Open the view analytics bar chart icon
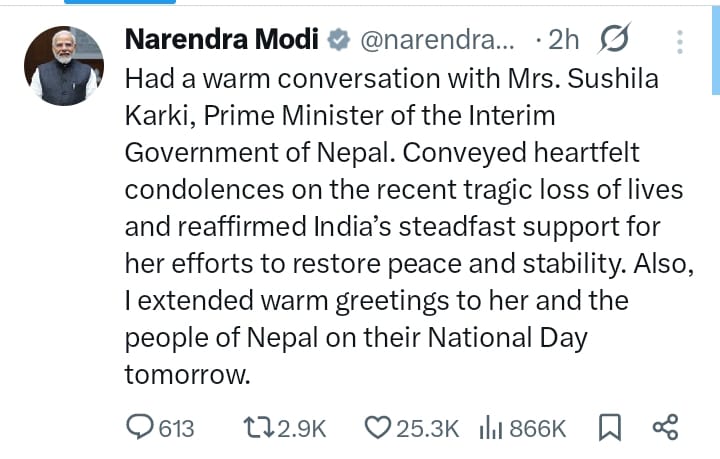 coord(491,427)
